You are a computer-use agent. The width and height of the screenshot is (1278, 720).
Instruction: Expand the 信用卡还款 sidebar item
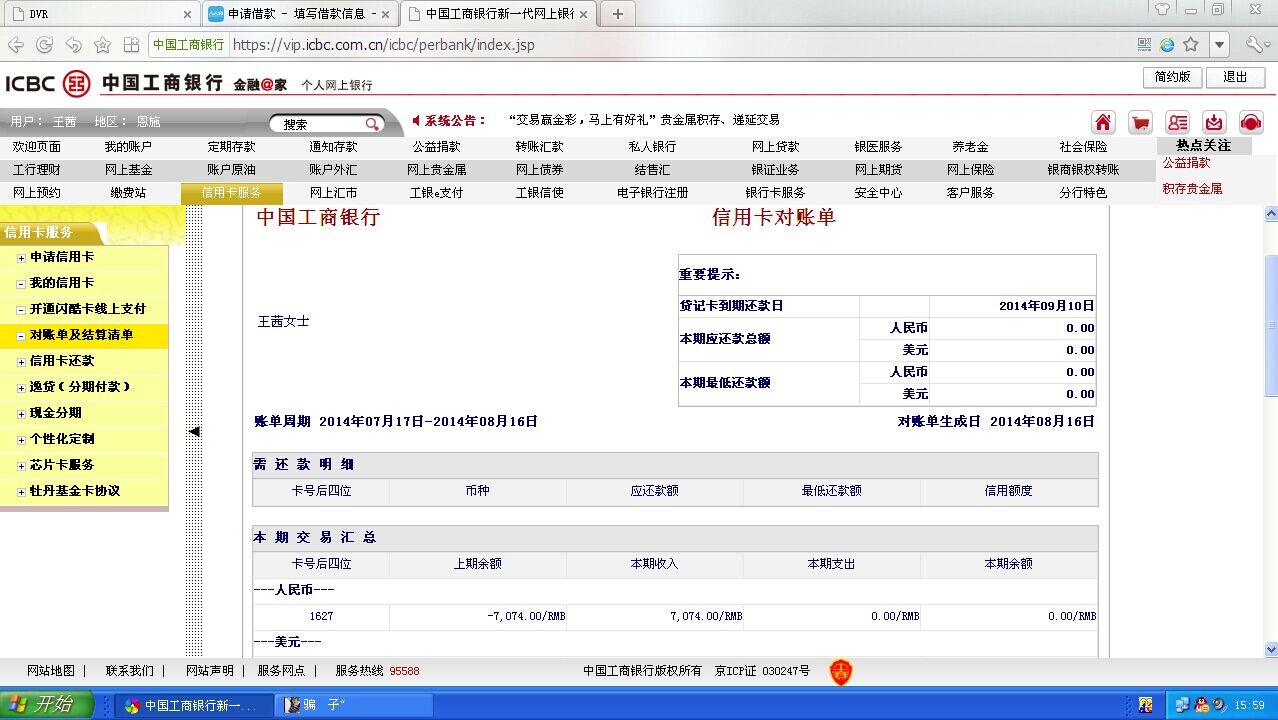(21, 362)
